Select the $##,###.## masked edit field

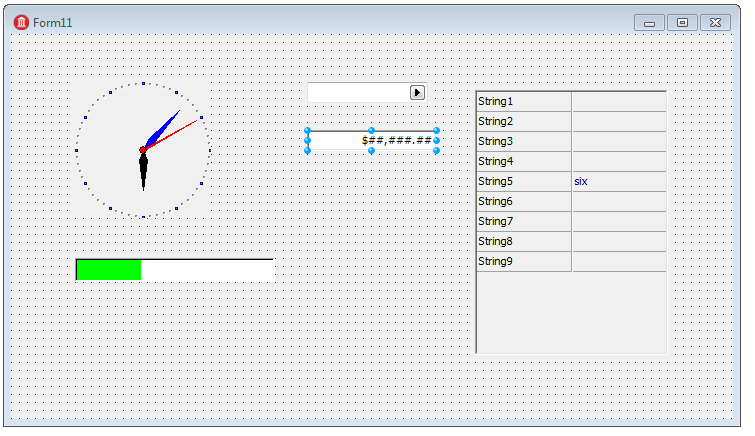(x=371, y=141)
